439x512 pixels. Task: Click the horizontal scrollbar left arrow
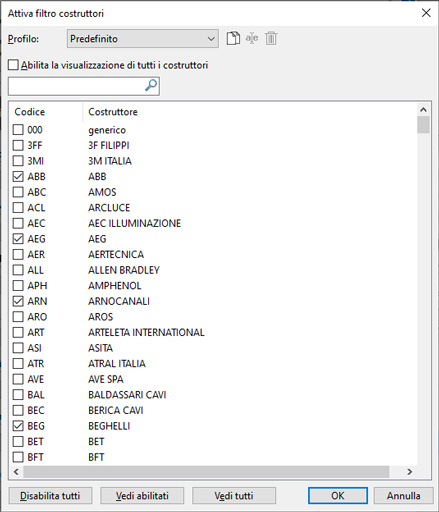16,472
